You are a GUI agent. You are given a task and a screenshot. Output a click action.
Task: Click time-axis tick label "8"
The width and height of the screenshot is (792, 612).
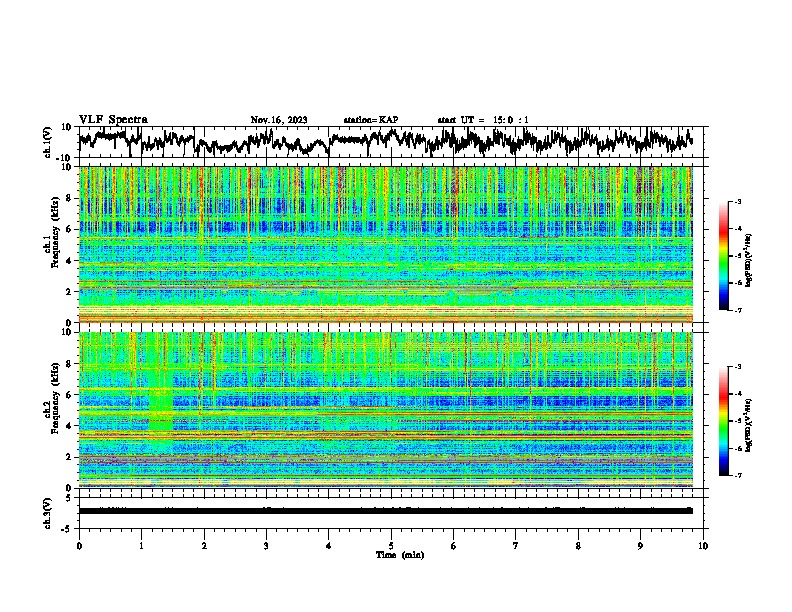pos(578,546)
